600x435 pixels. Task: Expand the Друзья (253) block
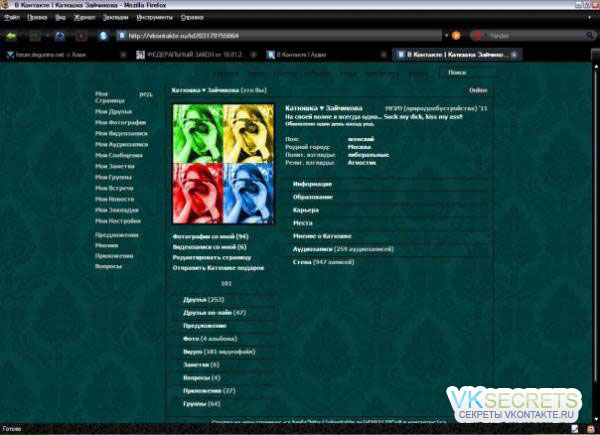pos(224,300)
